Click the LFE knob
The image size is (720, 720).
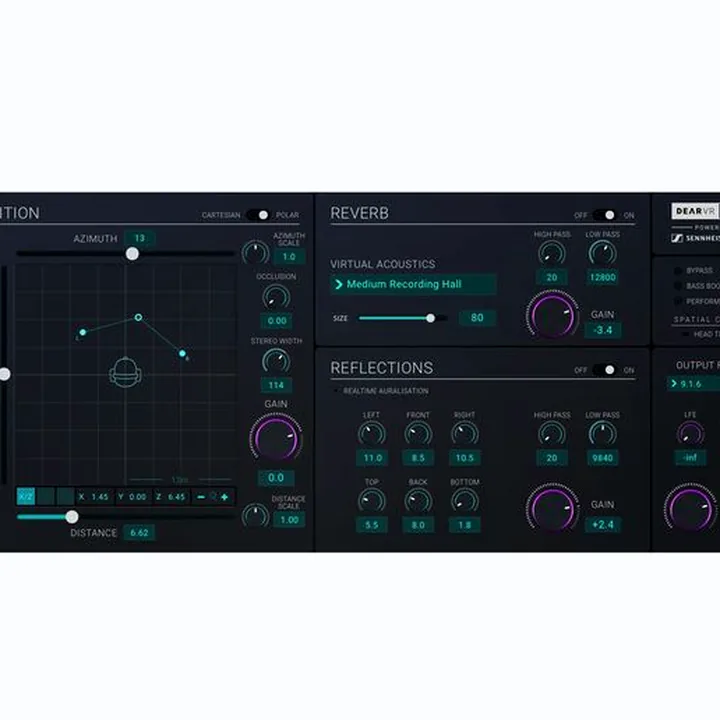690,434
